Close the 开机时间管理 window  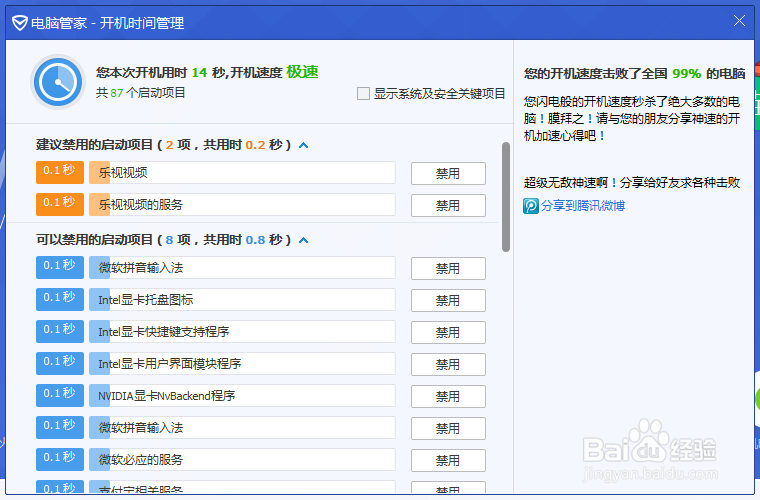(x=739, y=21)
